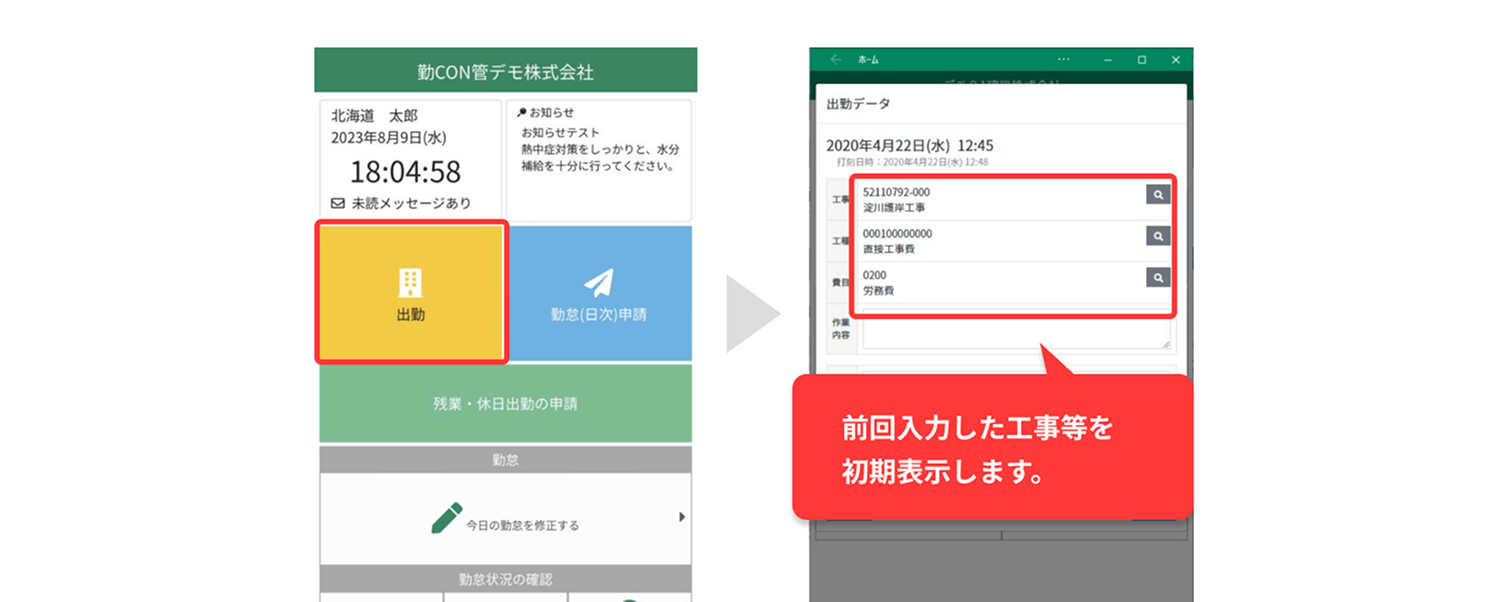Open 残業・休日出勤の申請 green button

(505, 404)
